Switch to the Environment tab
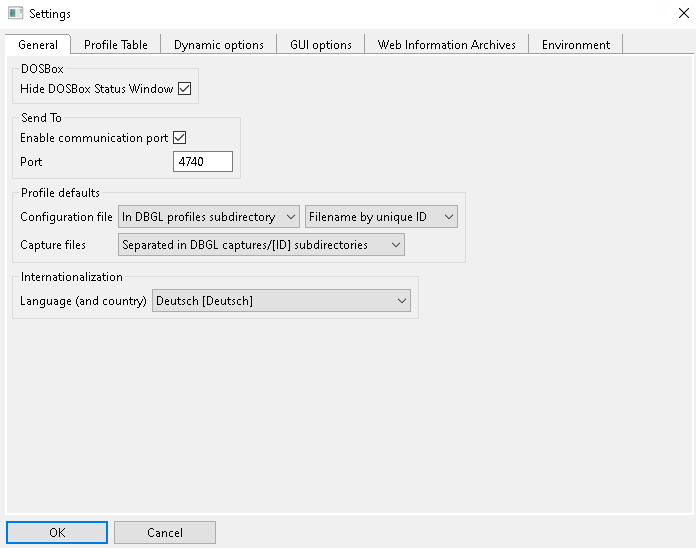 [x=575, y=45]
